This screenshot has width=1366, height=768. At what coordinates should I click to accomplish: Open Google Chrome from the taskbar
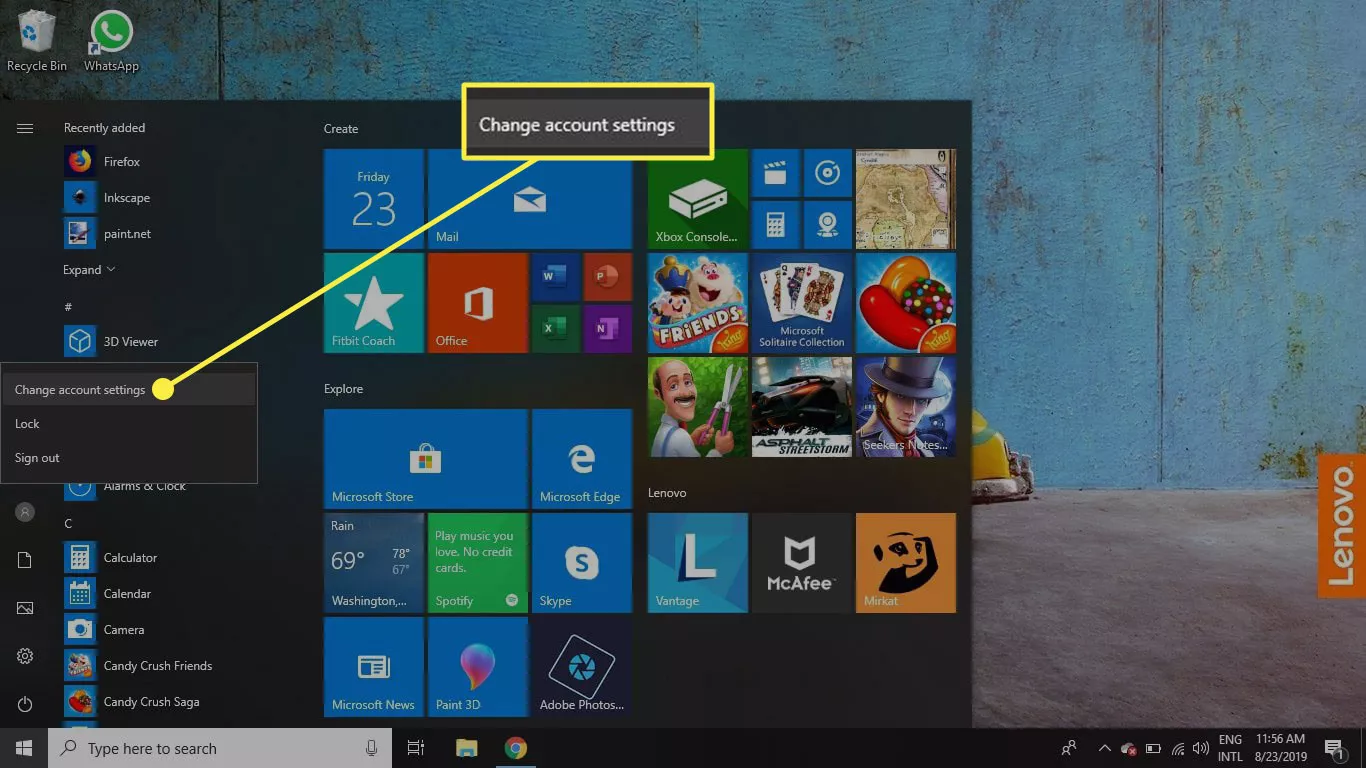pos(516,748)
